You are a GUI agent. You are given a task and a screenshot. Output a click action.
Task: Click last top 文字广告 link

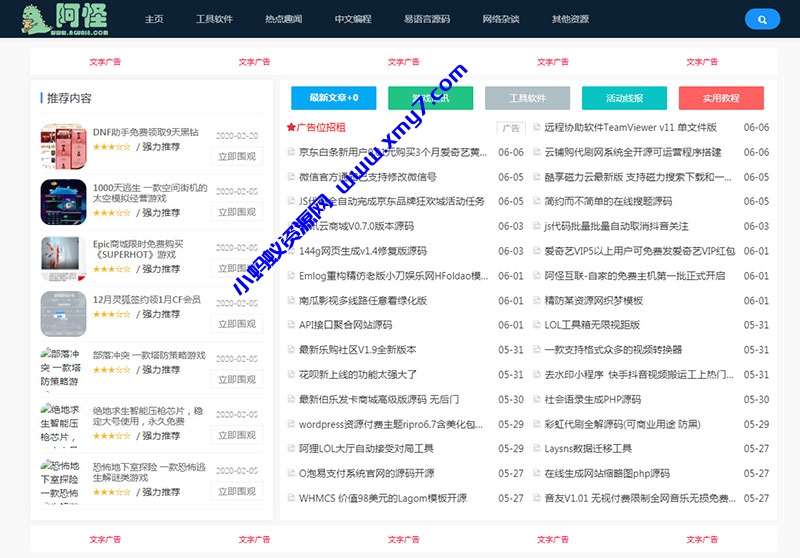[702, 62]
